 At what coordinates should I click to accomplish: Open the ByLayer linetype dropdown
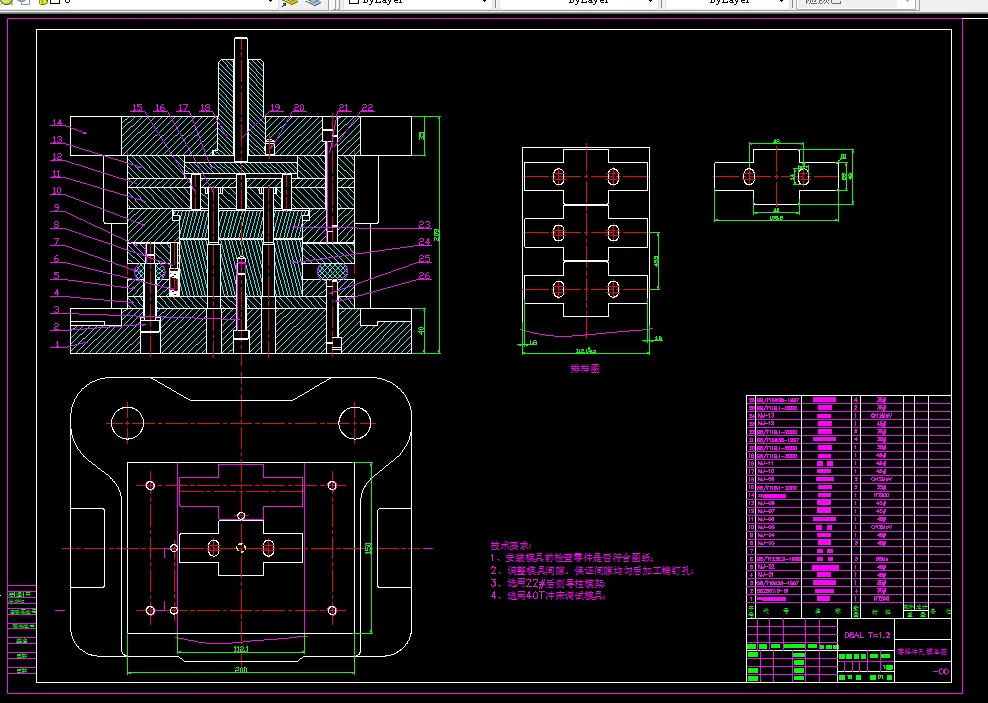click(x=577, y=3)
